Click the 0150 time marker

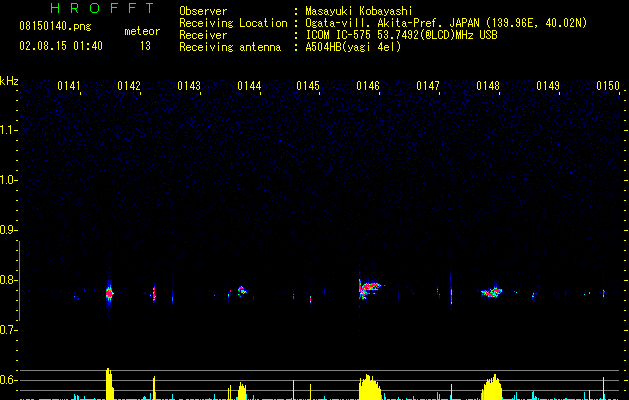point(608,86)
